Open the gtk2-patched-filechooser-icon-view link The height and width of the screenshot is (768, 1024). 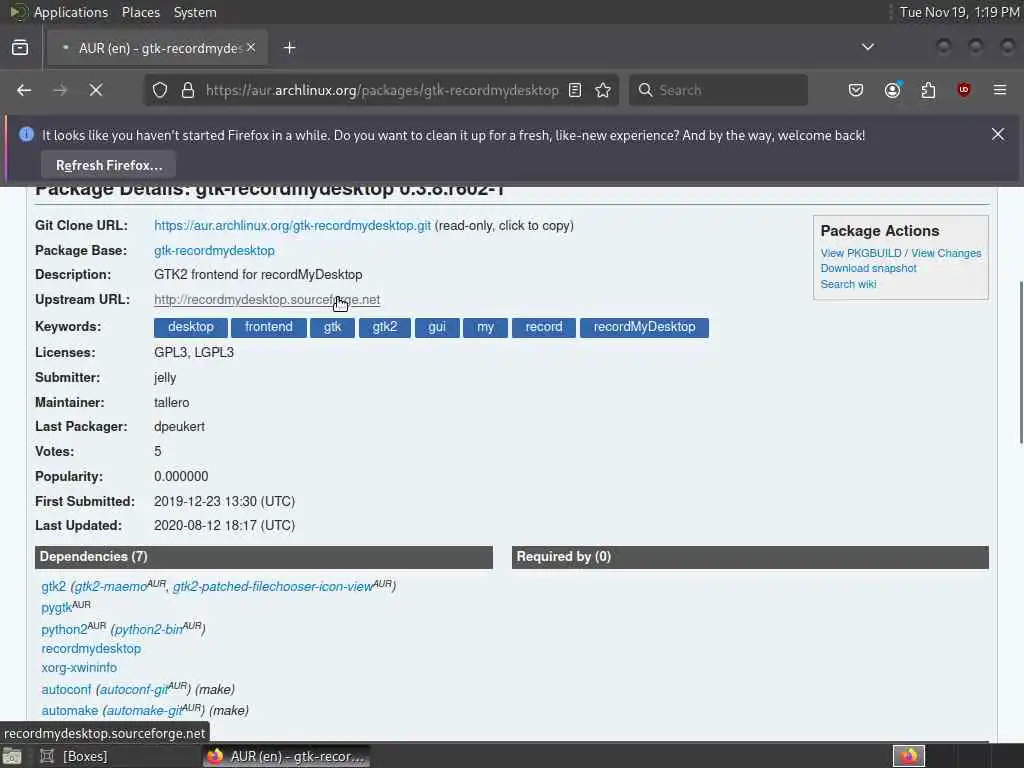coord(272,586)
